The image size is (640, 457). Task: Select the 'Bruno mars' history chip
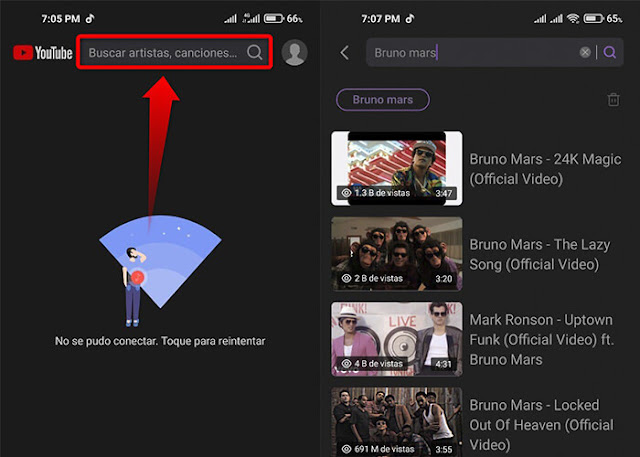click(x=382, y=100)
